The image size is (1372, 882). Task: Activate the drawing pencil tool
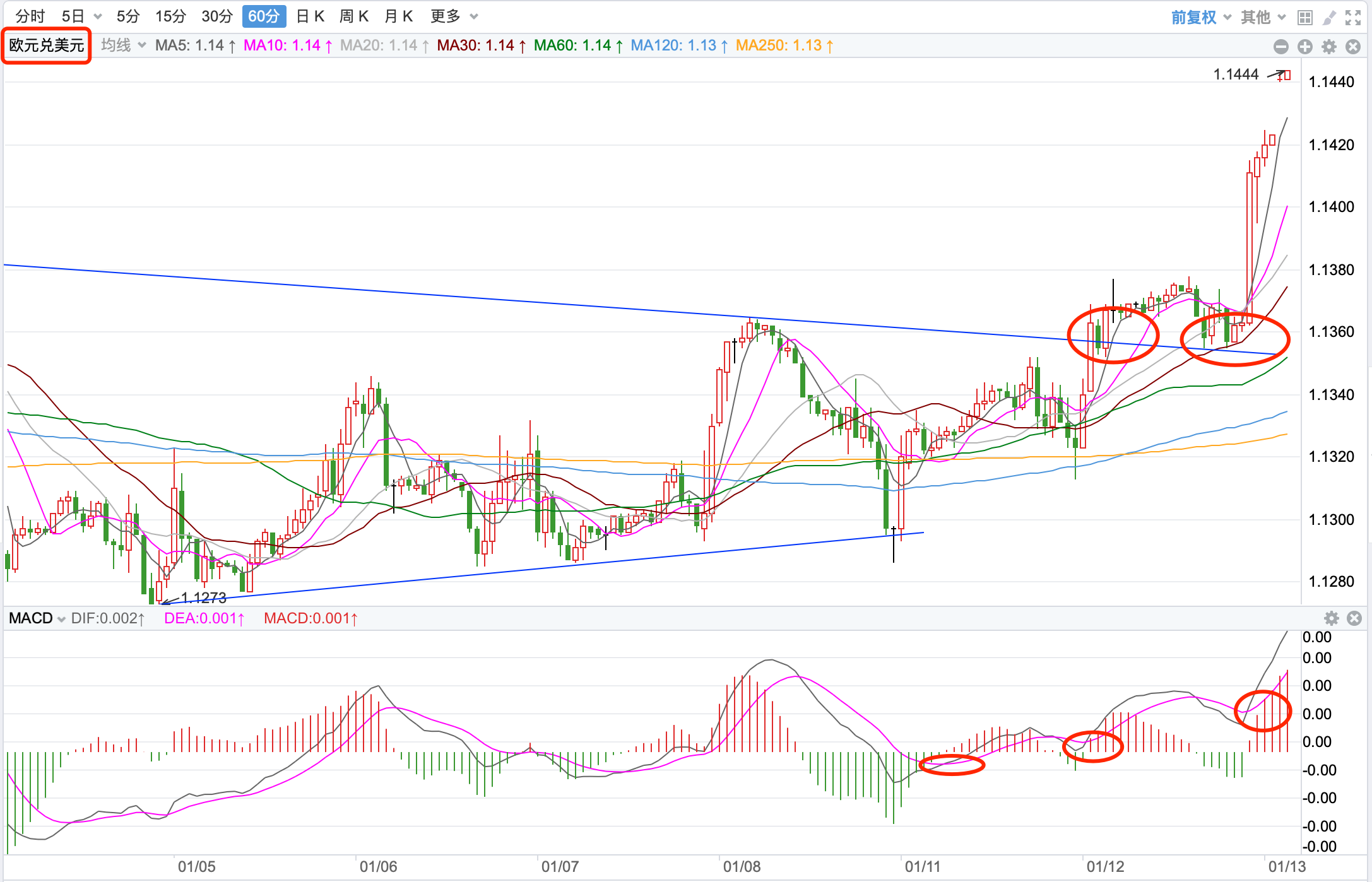[1330, 17]
